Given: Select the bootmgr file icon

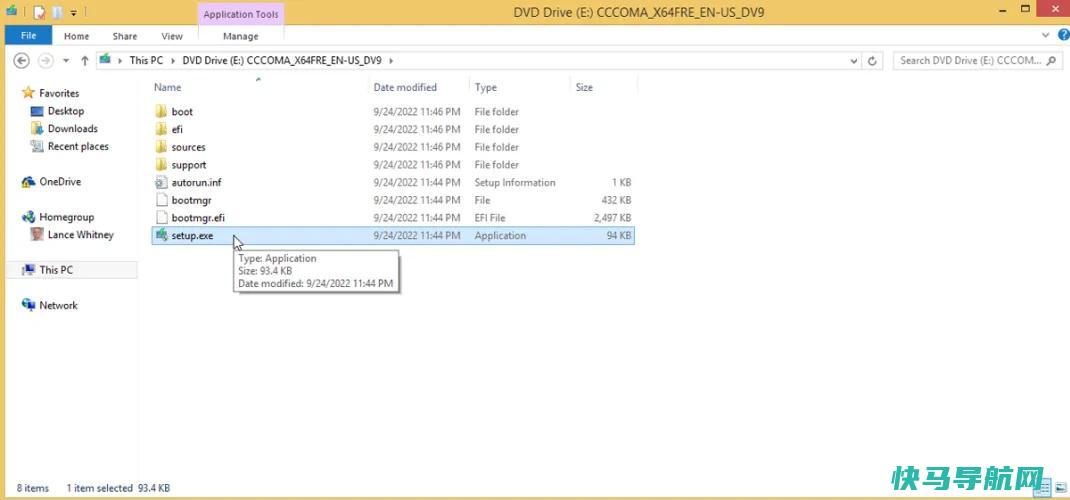Looking at the screenshot, I should [x=161, y=200].
